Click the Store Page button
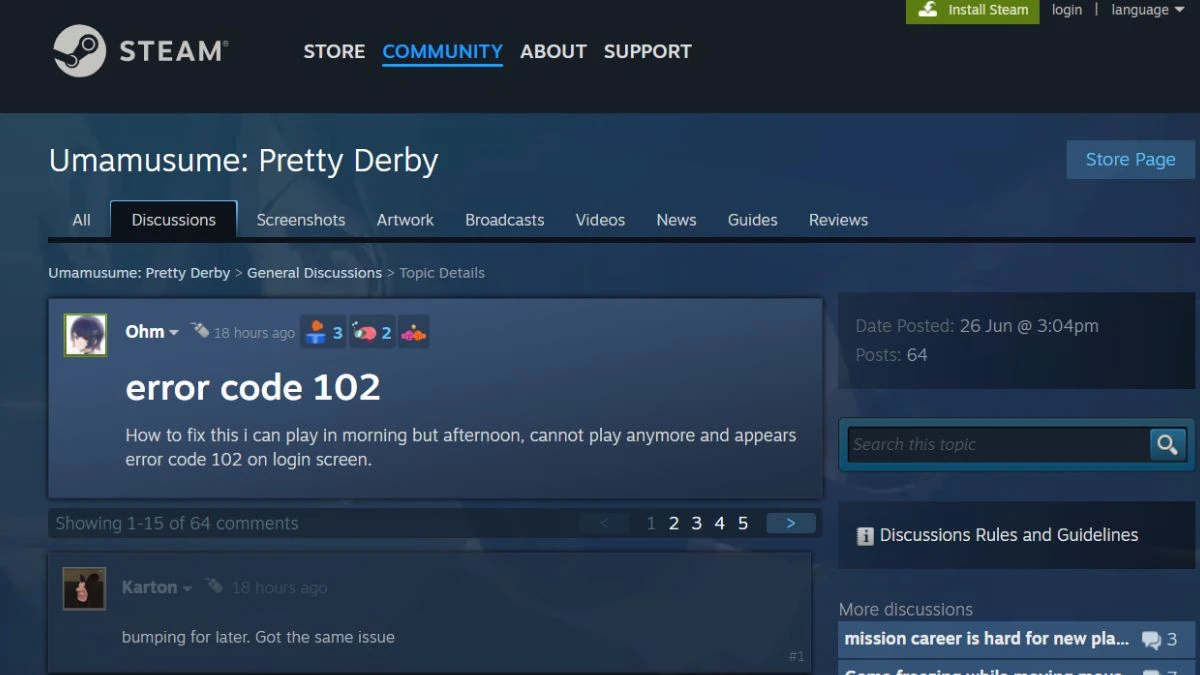 tap(1130, 160)
